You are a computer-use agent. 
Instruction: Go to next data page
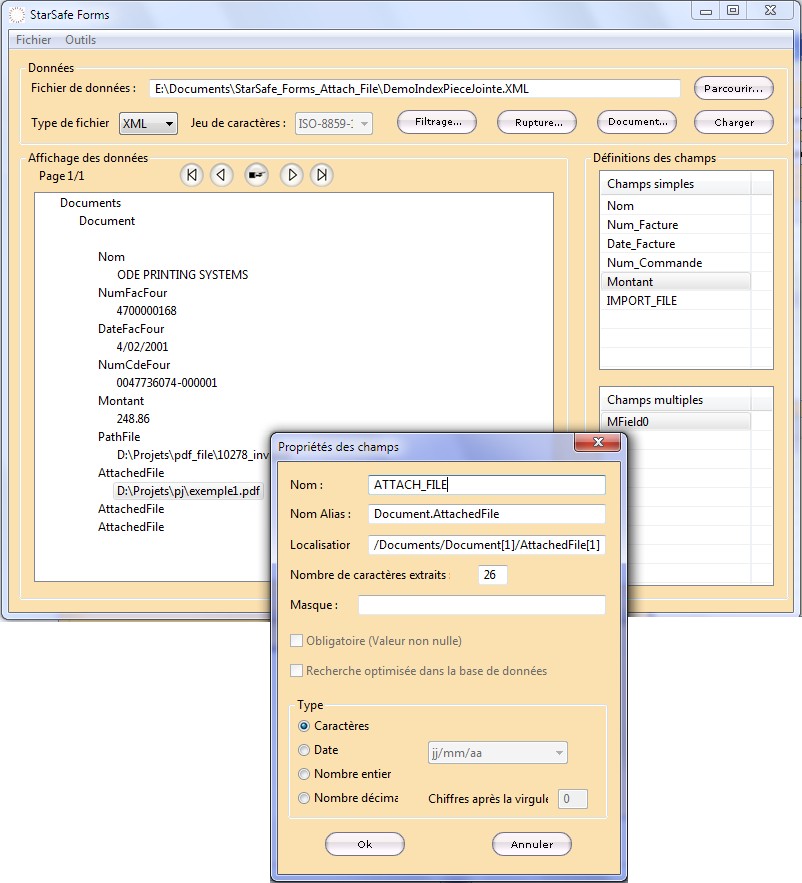(291, 175)
